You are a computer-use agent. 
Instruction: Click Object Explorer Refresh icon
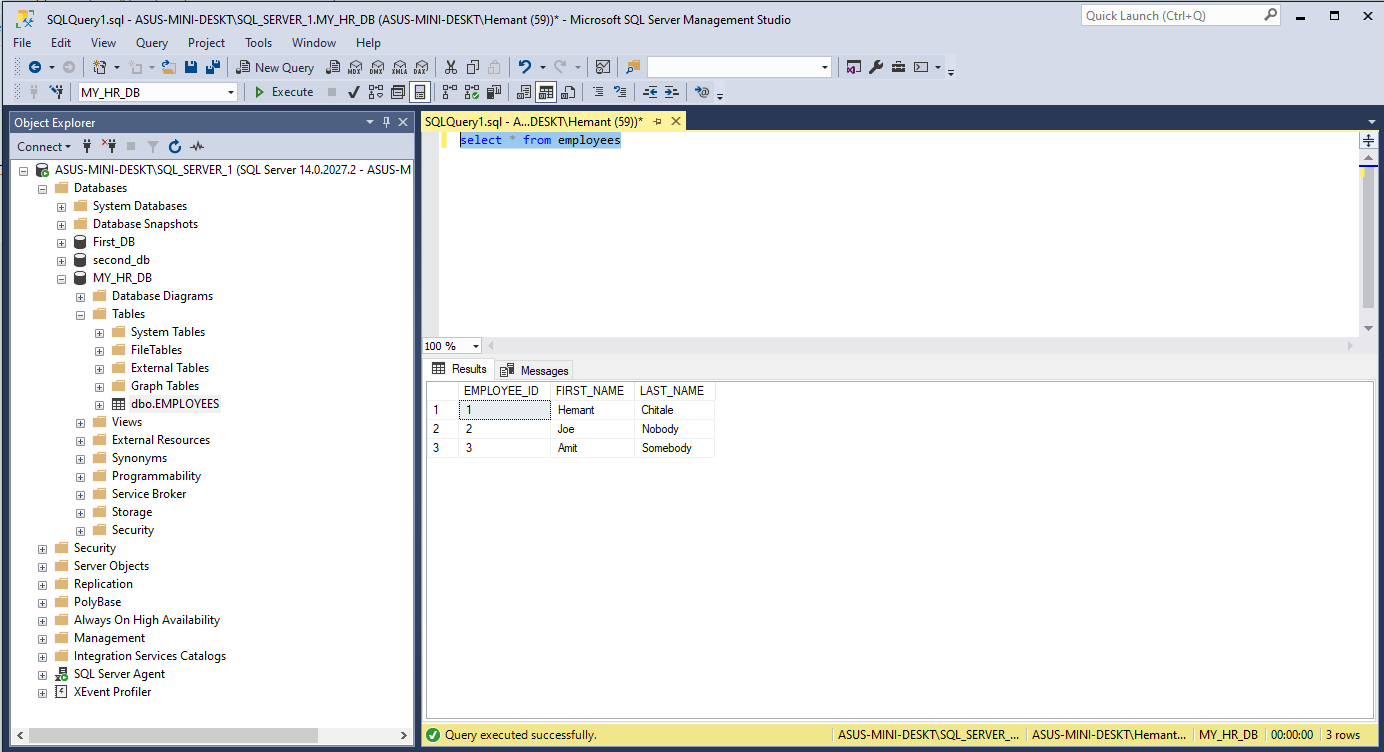click(175, 146)
